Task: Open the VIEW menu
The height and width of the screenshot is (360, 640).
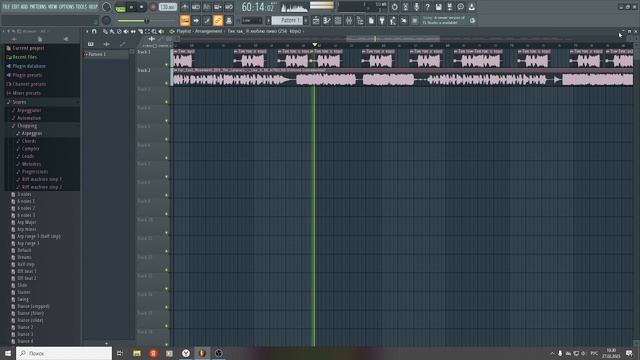Action: coord(53,7)
